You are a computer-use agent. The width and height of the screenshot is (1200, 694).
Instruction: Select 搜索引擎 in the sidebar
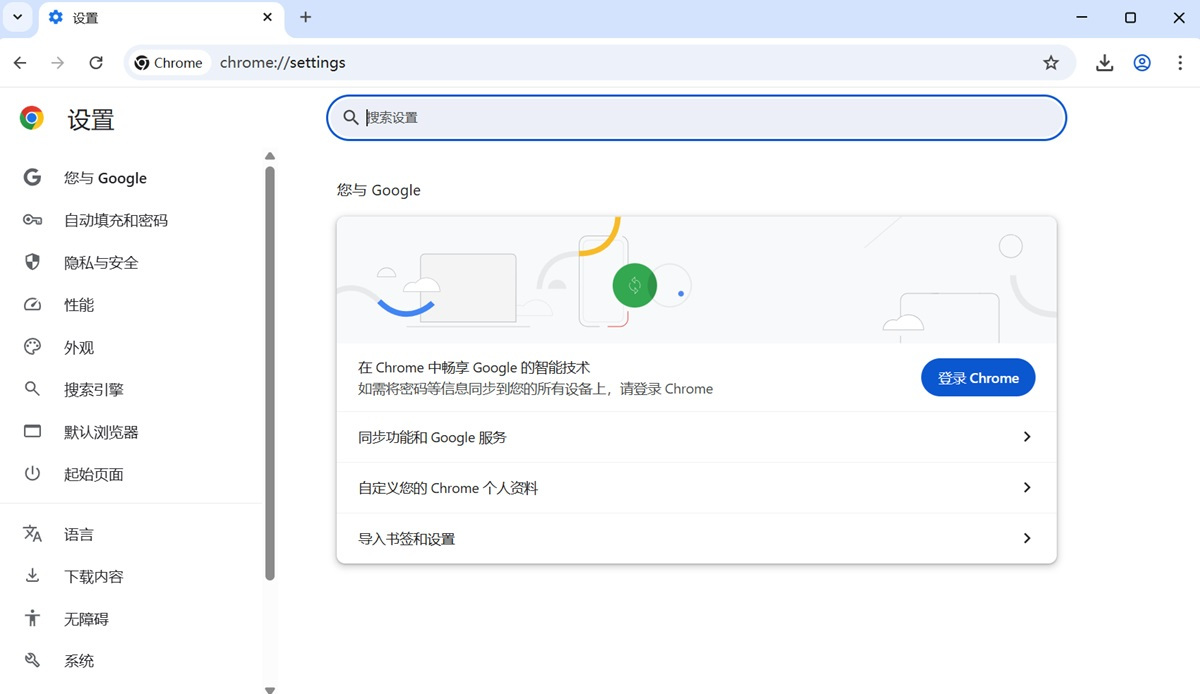click(x=92, y=389)
